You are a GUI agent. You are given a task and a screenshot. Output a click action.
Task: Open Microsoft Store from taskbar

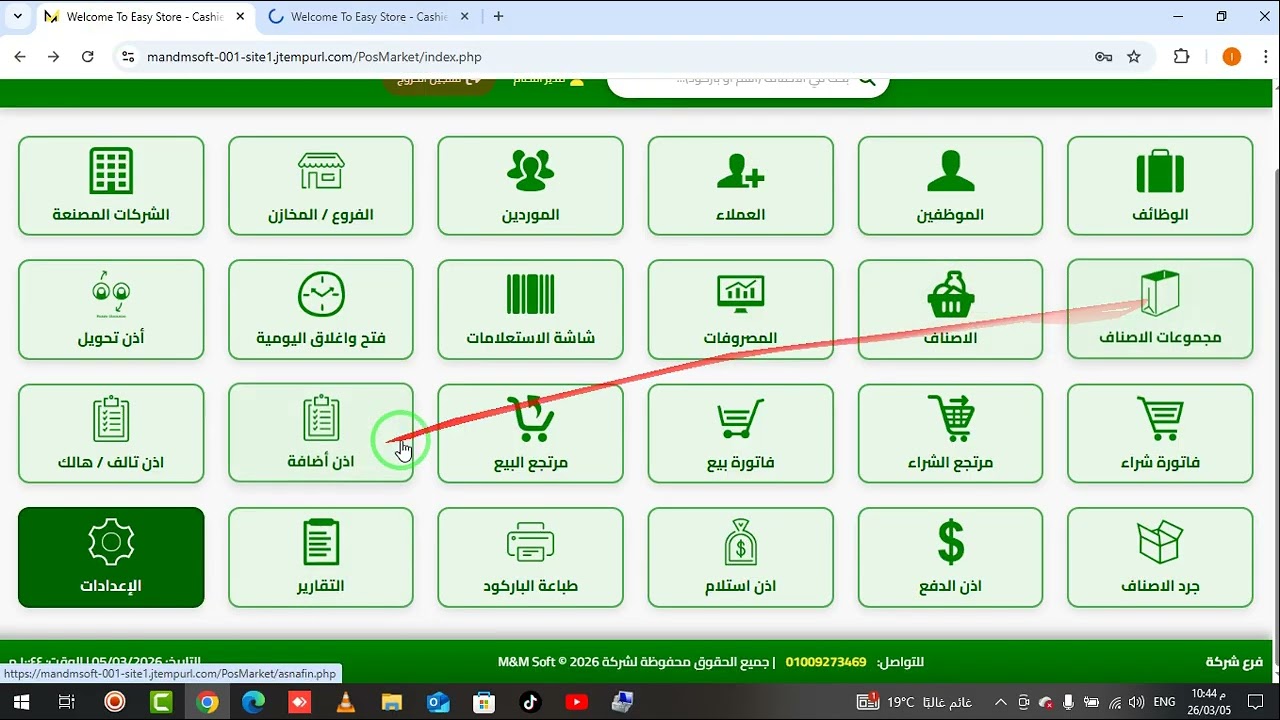484,702
